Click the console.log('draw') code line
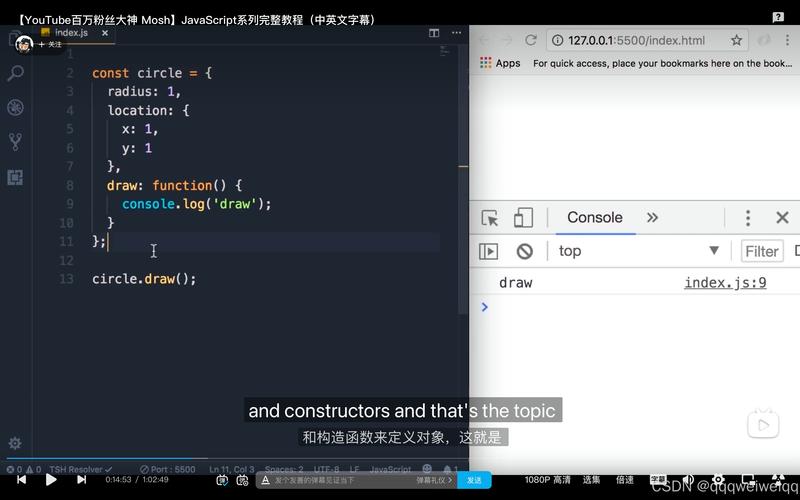 pos(196,204)
